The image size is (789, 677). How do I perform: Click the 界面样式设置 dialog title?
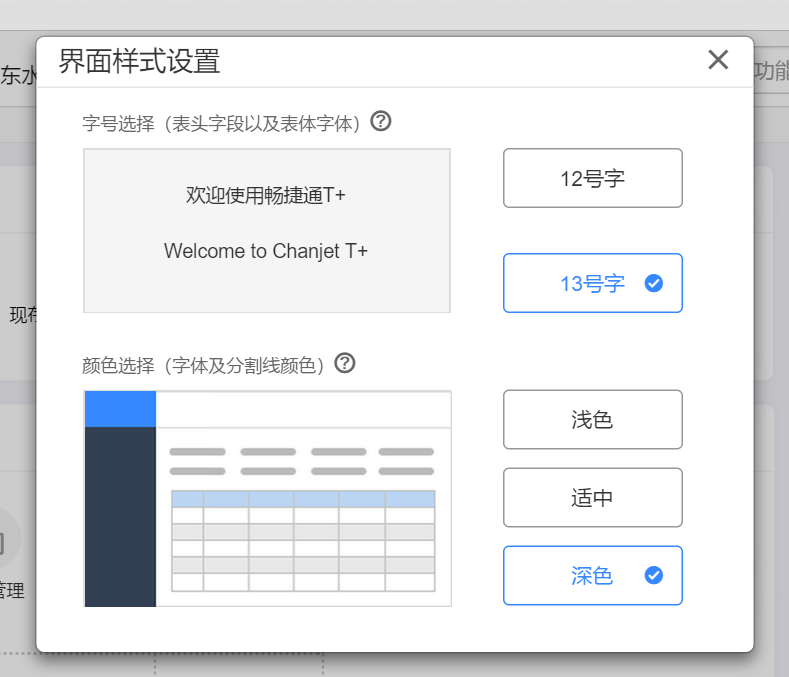(139, 61)
